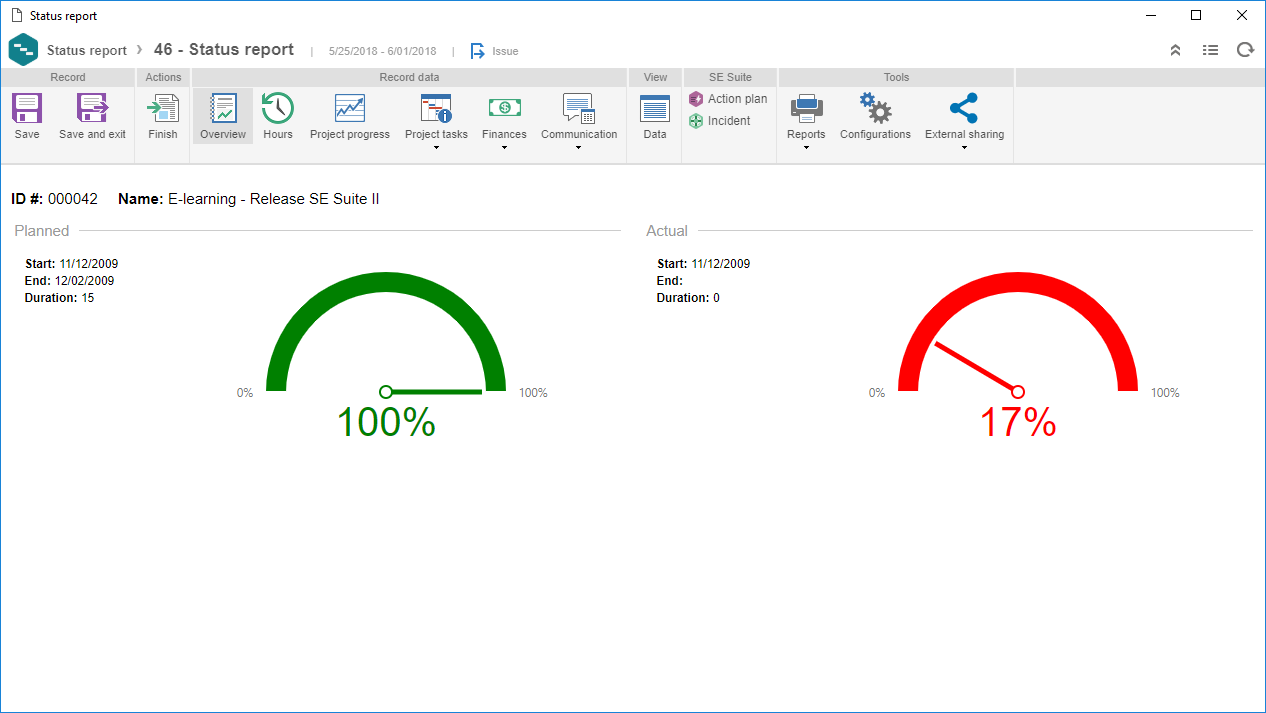
Task: Minimize the Status report window
Action: click(x=1150, y=15)
